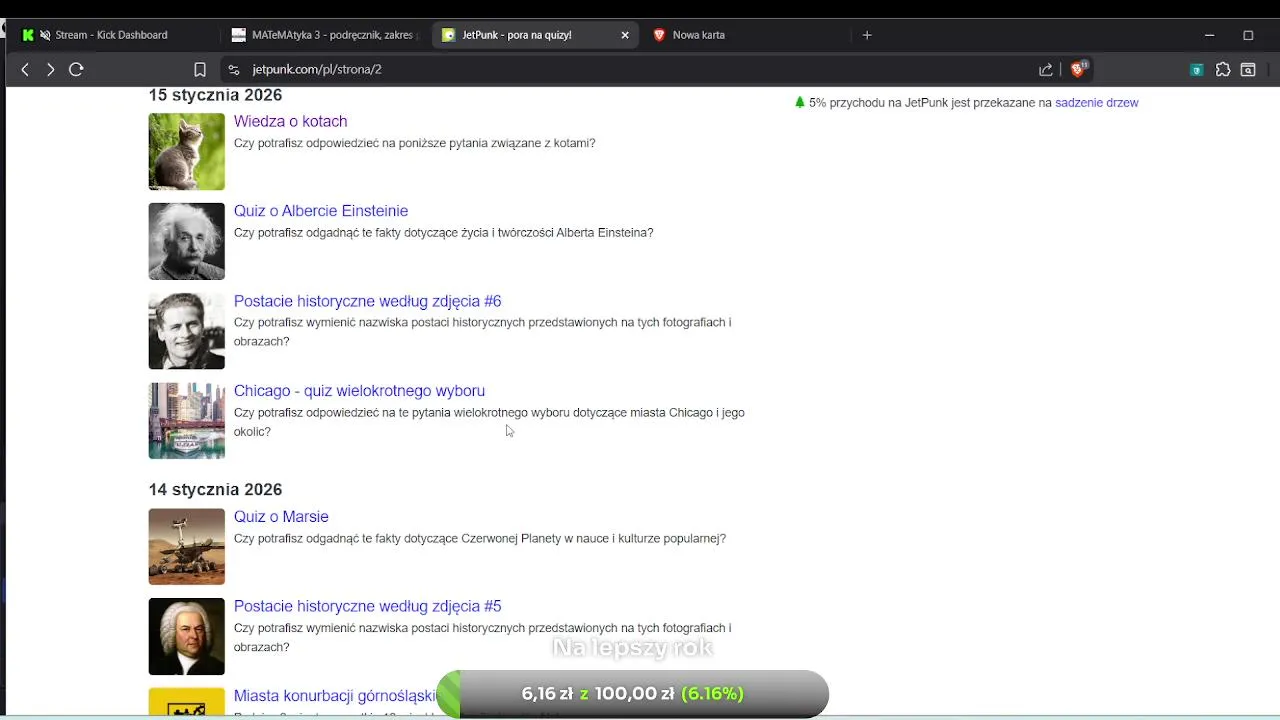Click the Albert Einstein portrait thumbnail
This screenshot has height=720, width=1280.
(x=187, y=241)
